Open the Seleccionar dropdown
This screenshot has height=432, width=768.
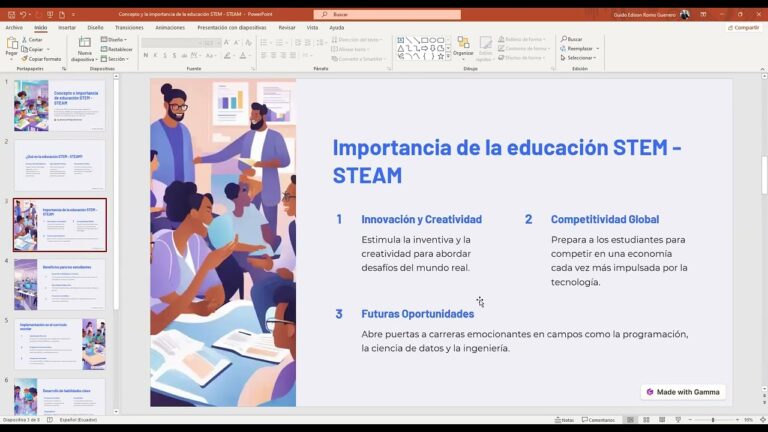[578, 58]
